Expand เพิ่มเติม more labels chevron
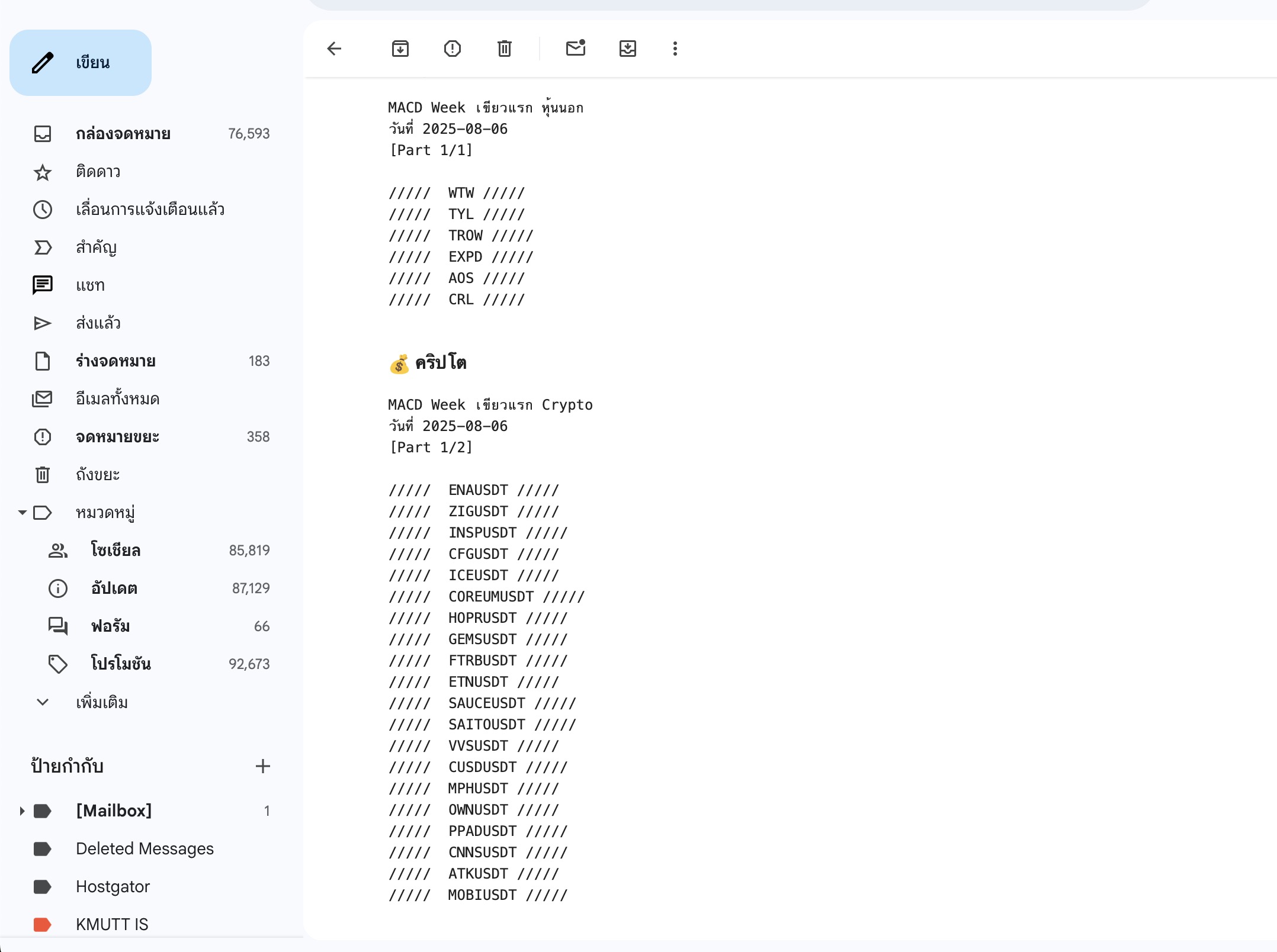Image resolution: width=1277 pixels, height=952 pixels. coord(43,702)
